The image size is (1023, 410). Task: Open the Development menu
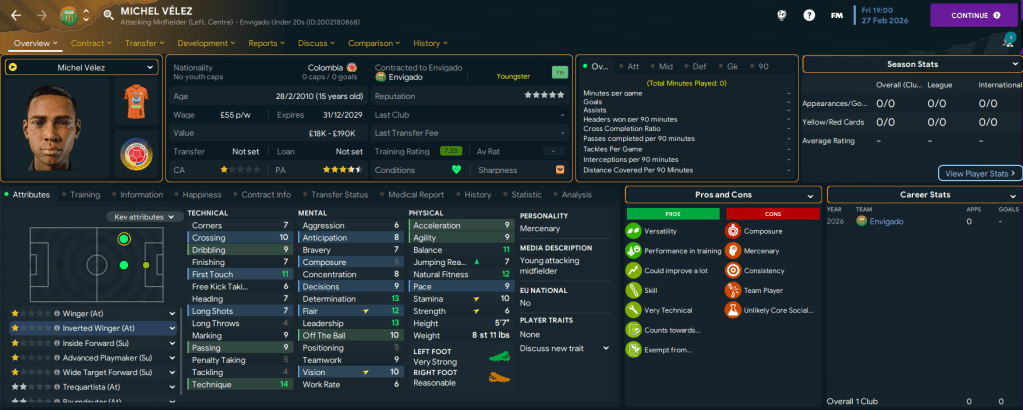coord(207,43)
